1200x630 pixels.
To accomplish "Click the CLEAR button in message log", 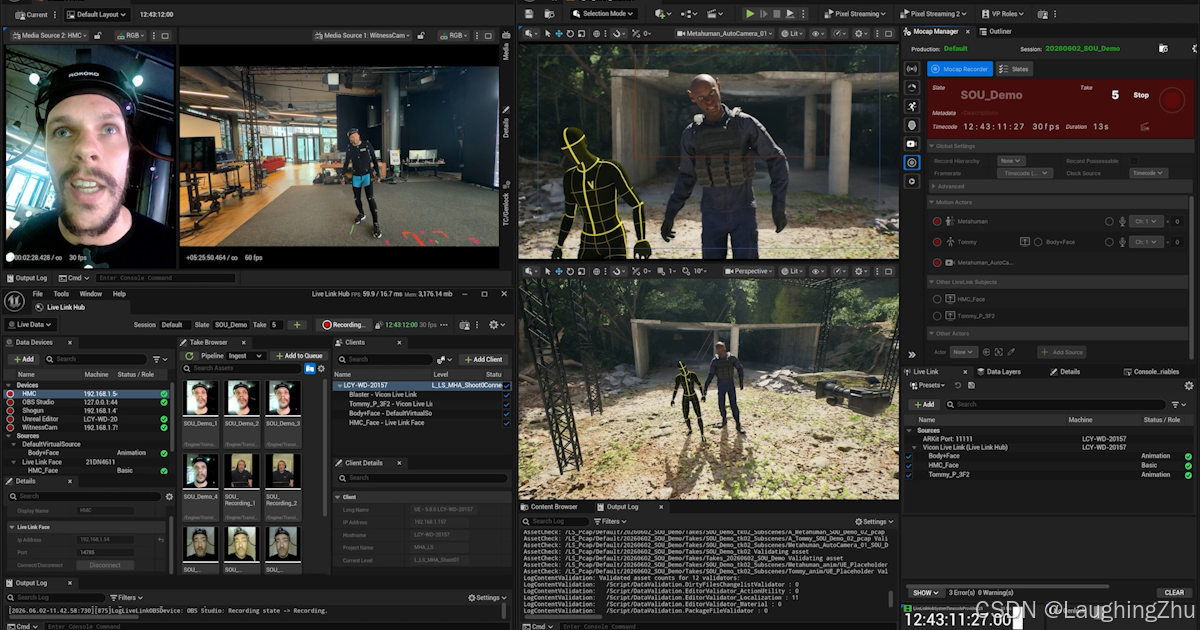I will tap(1174, 593).
